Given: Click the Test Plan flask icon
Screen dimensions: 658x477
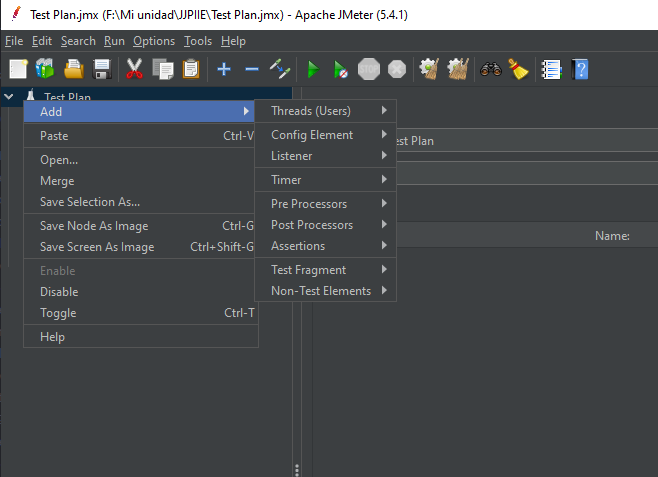Looking at the screenshot, I should pos(30,95).
